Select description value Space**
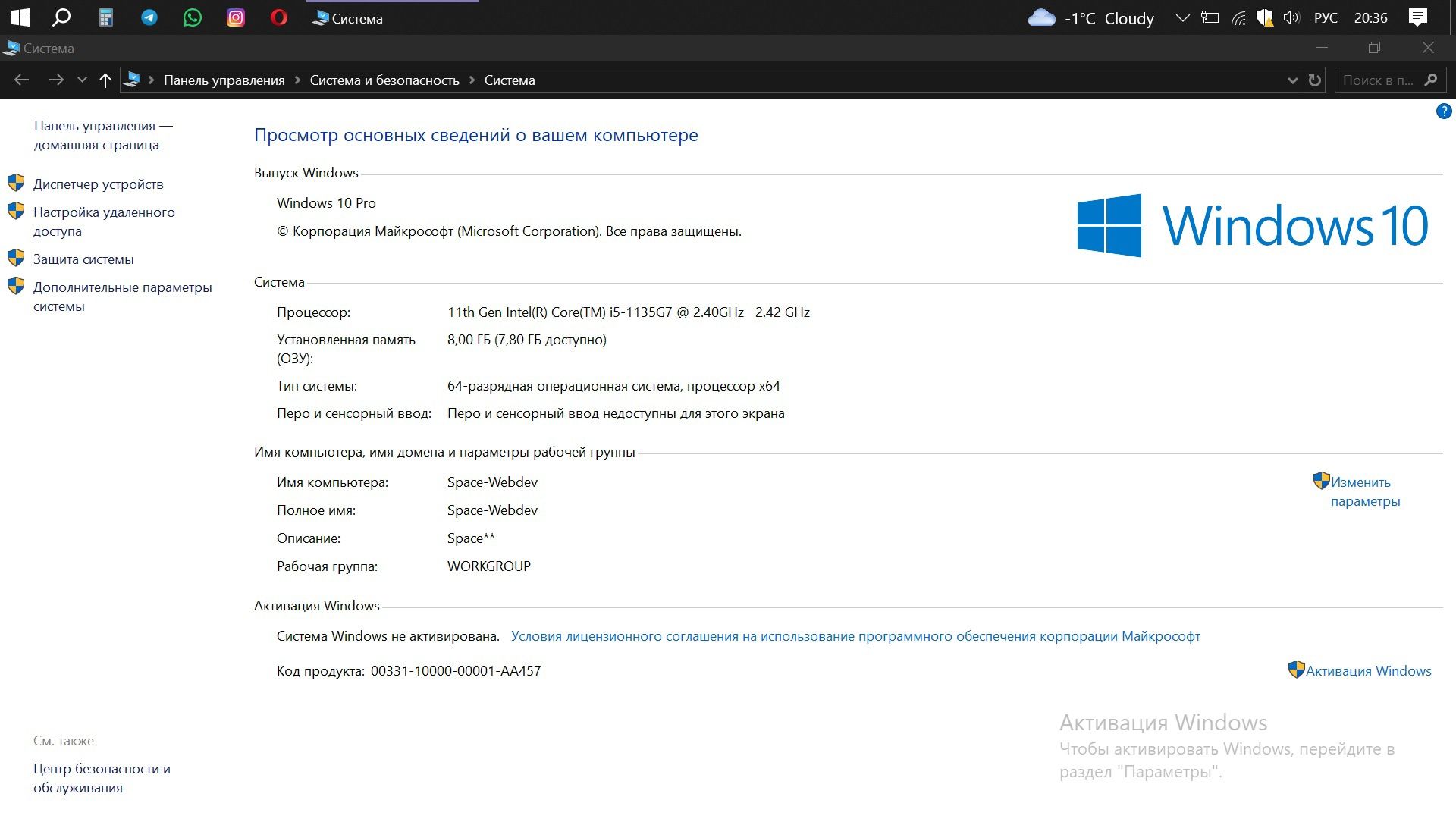 pyautogui.click(x=471, y=538)
